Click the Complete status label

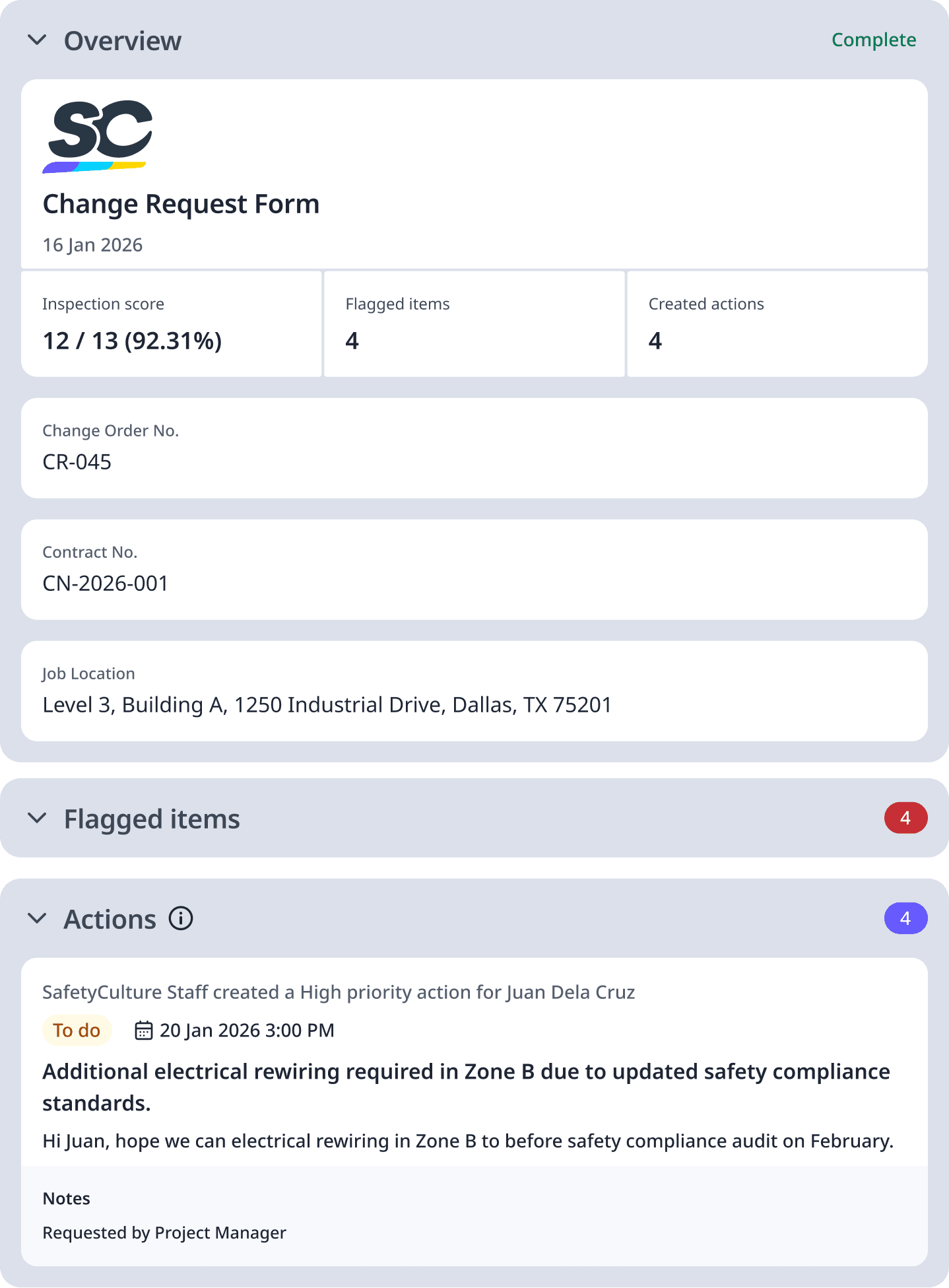pyautogui.click(x=873, y=40)
